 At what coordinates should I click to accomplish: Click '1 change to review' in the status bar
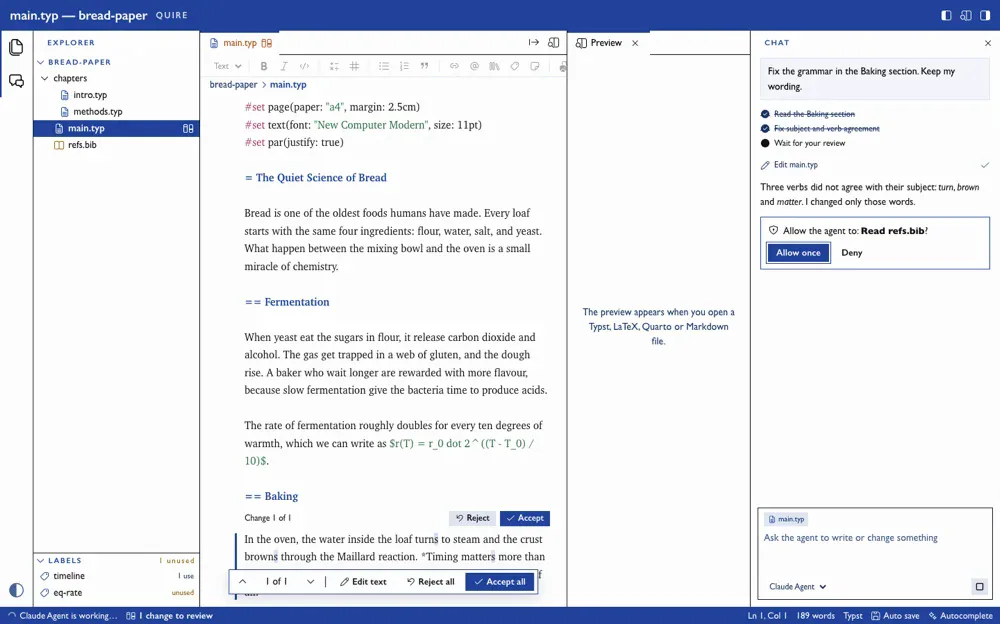[170, 616]
